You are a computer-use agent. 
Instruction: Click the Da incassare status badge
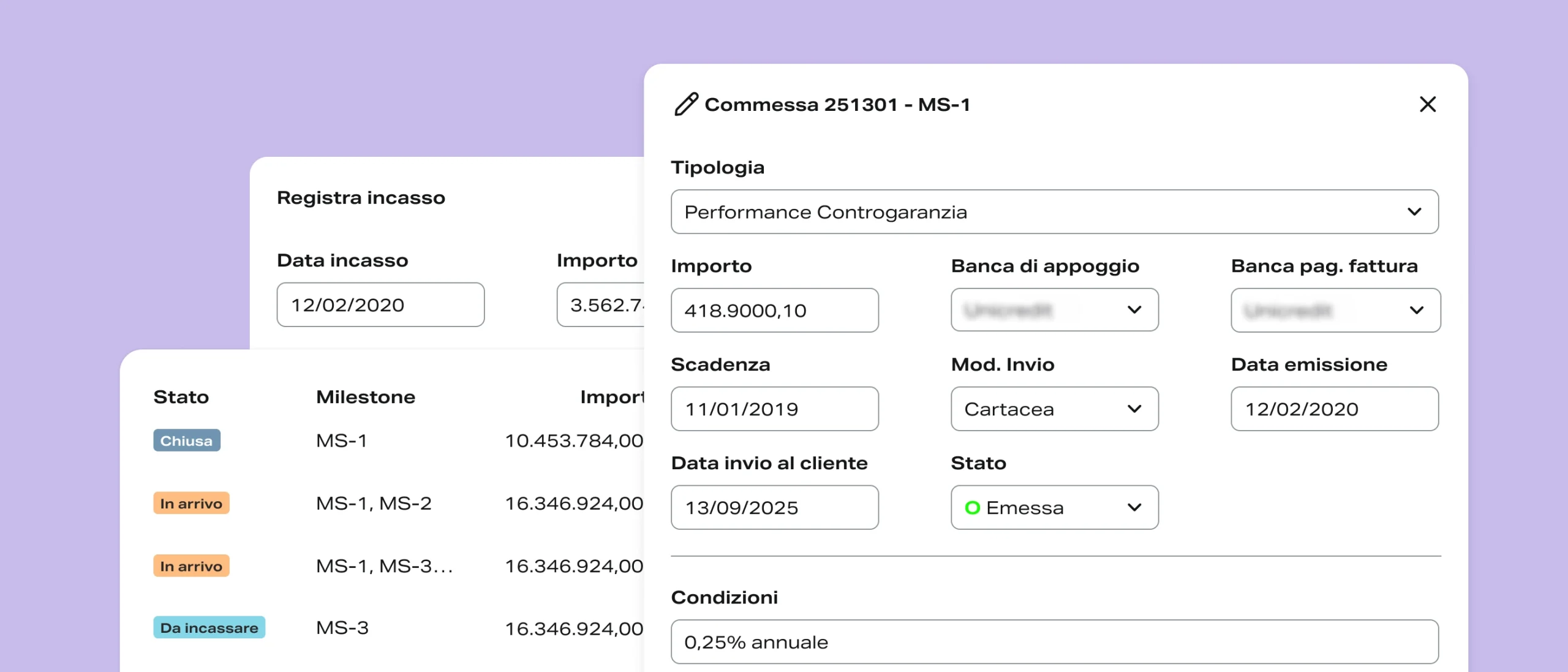click(209, 627)
